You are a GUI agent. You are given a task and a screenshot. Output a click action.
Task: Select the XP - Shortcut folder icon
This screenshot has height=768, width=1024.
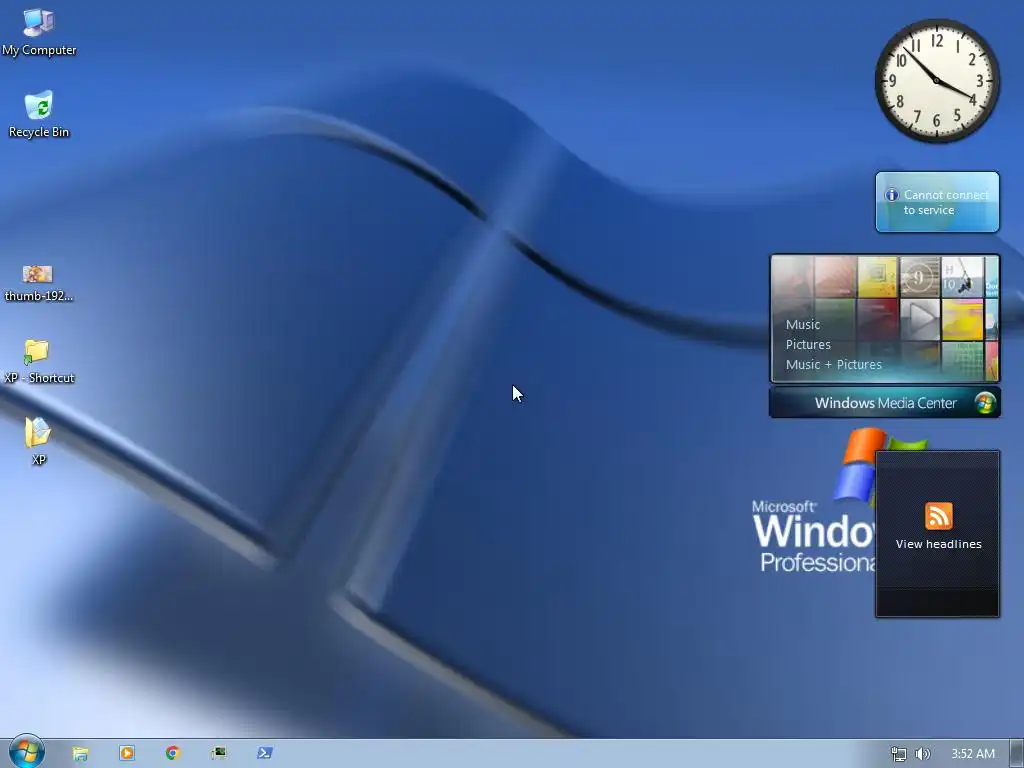[x=38, y=362]
